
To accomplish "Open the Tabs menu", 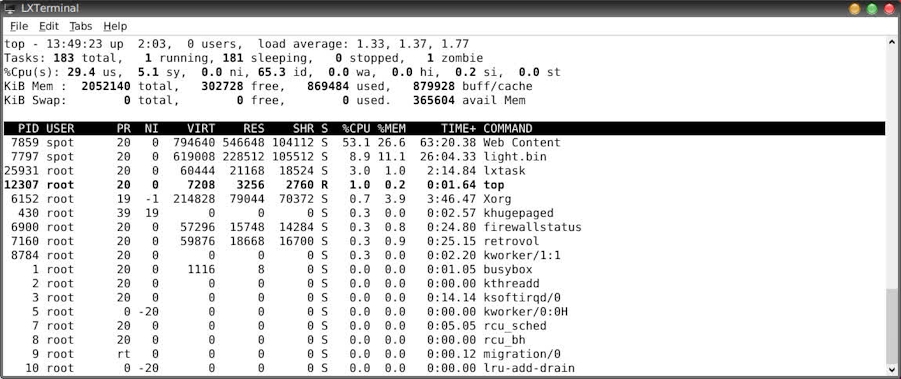I will coord(81,26).
